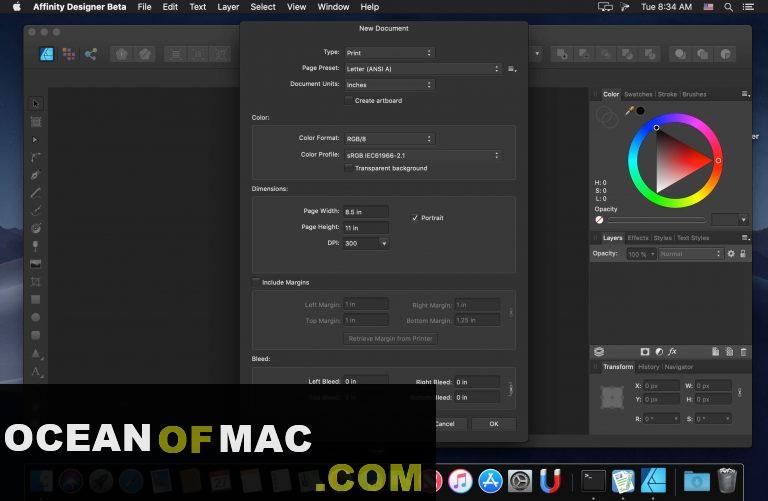Image resolution: width=768 pixels, height=501 pixels.
Task: Click the Layers panel gear settings icon
Action: point(731,254)
